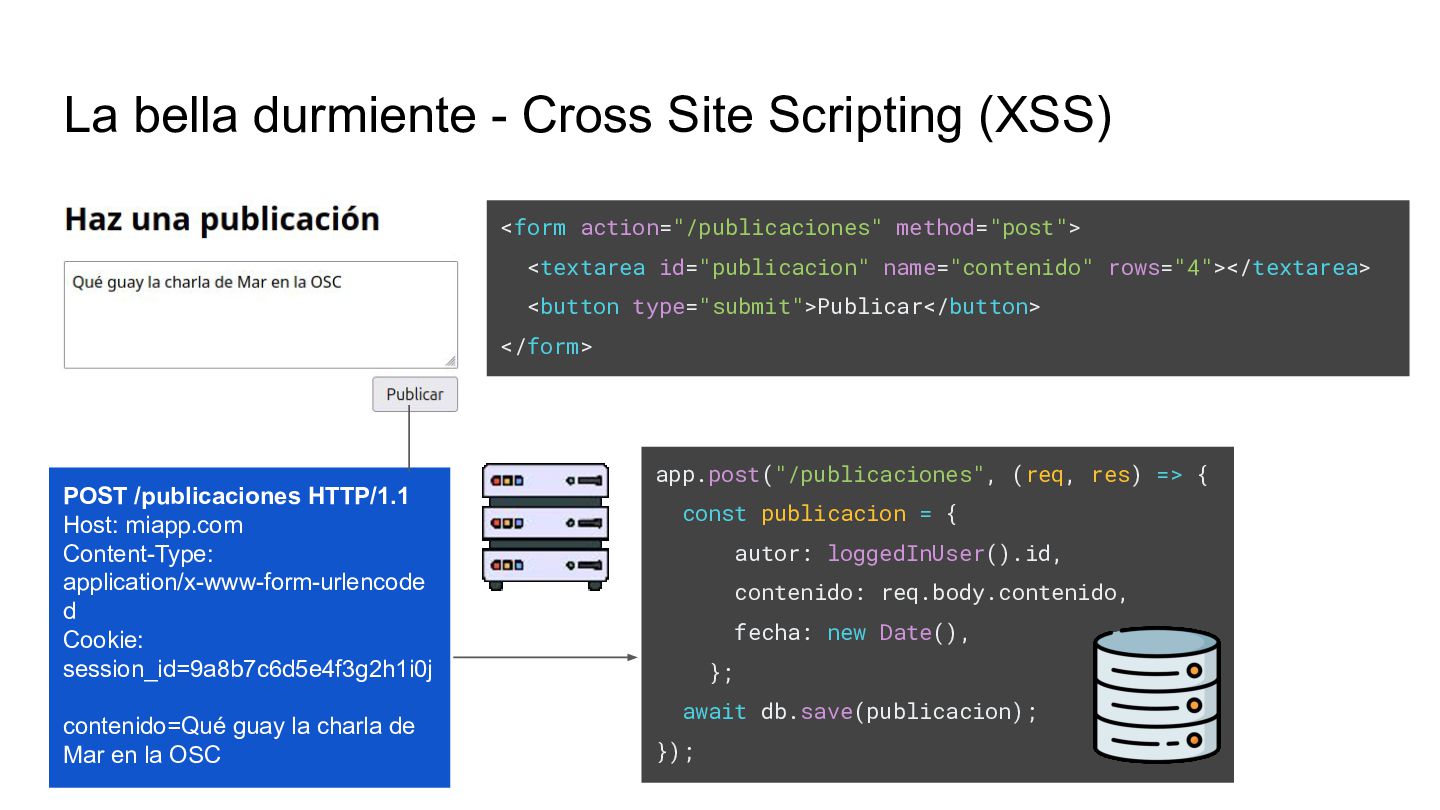Click the 'Cookie:' header label
The image size is (1440, 810).
[104, 639]
